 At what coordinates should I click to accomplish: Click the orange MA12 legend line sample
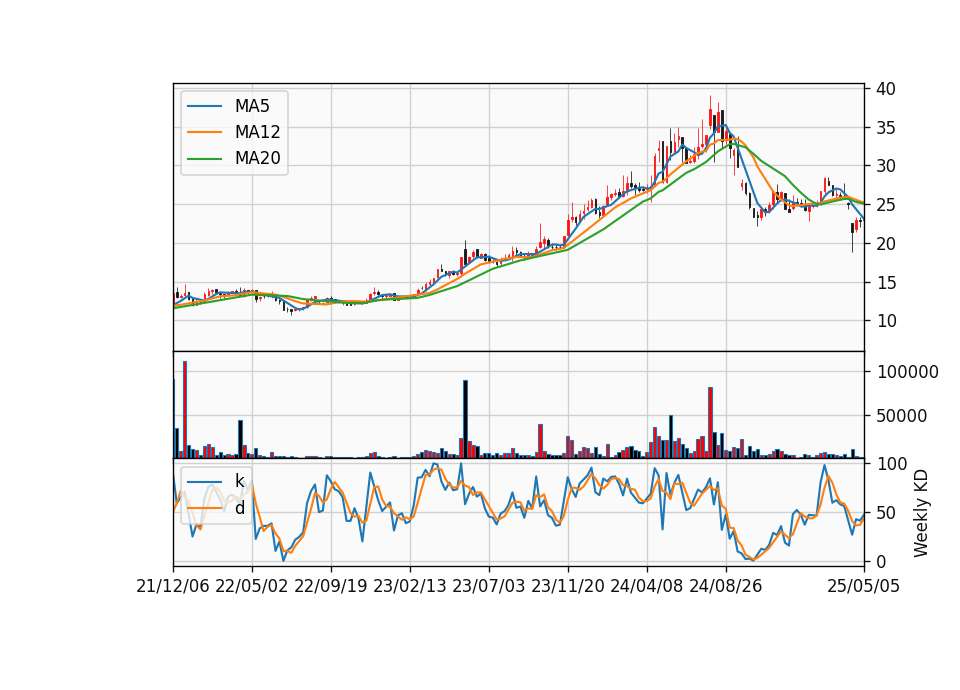tap(204, 132)
